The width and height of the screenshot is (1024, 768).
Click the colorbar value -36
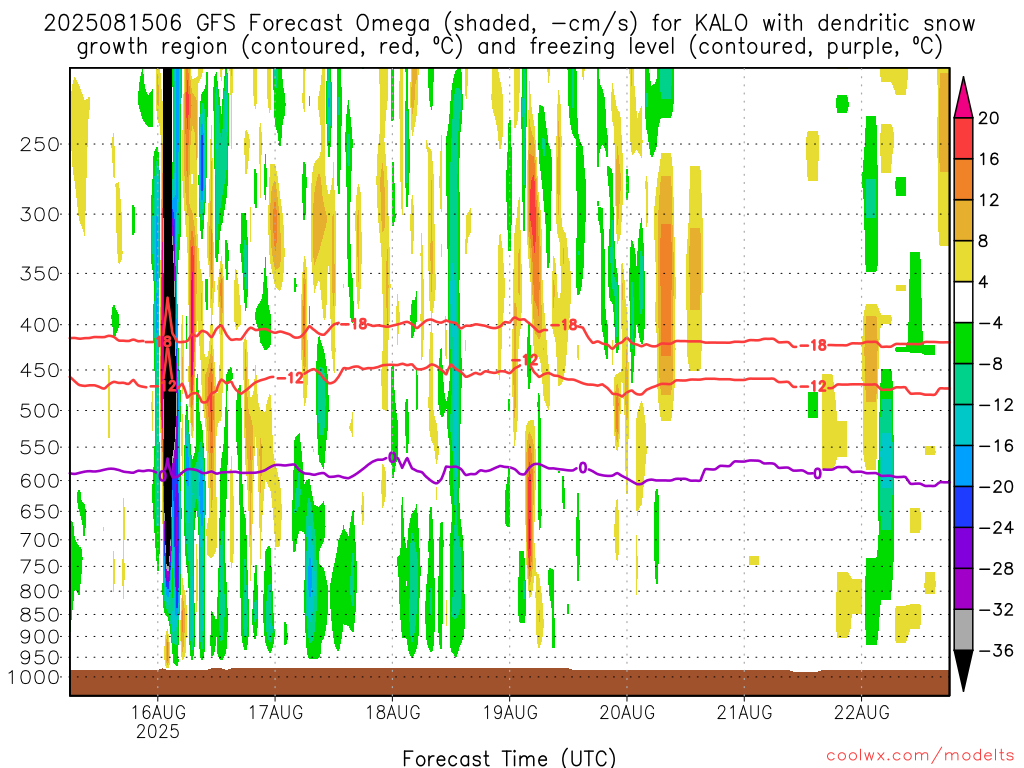995,650
